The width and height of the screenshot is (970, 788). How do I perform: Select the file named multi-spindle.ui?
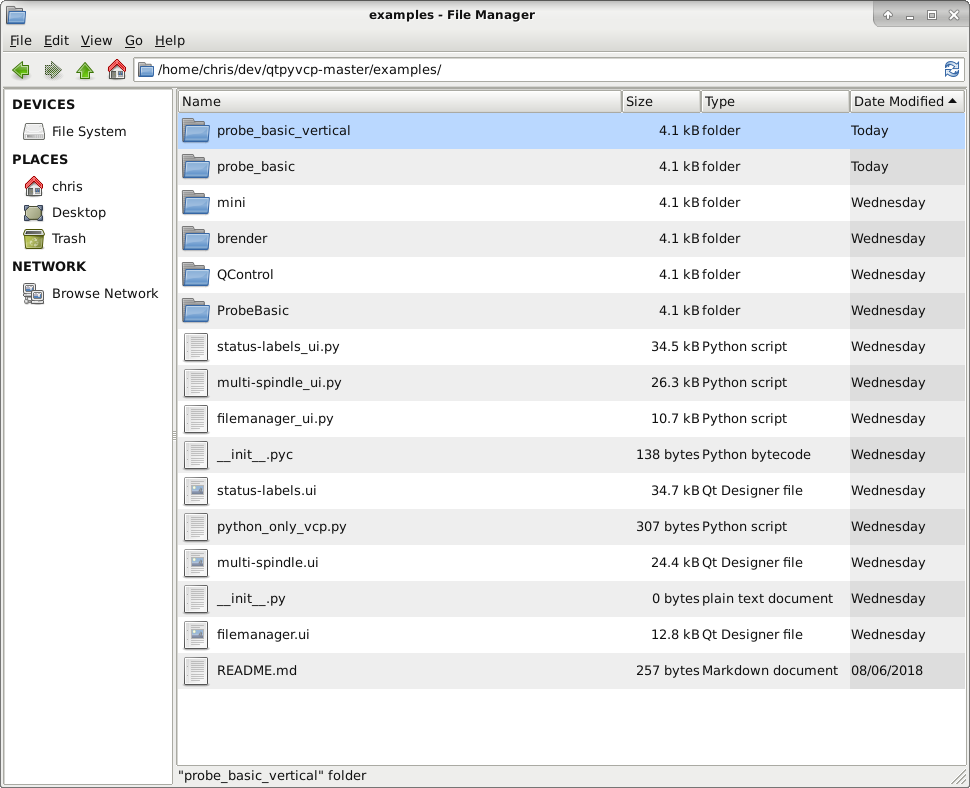coord(268,562)
